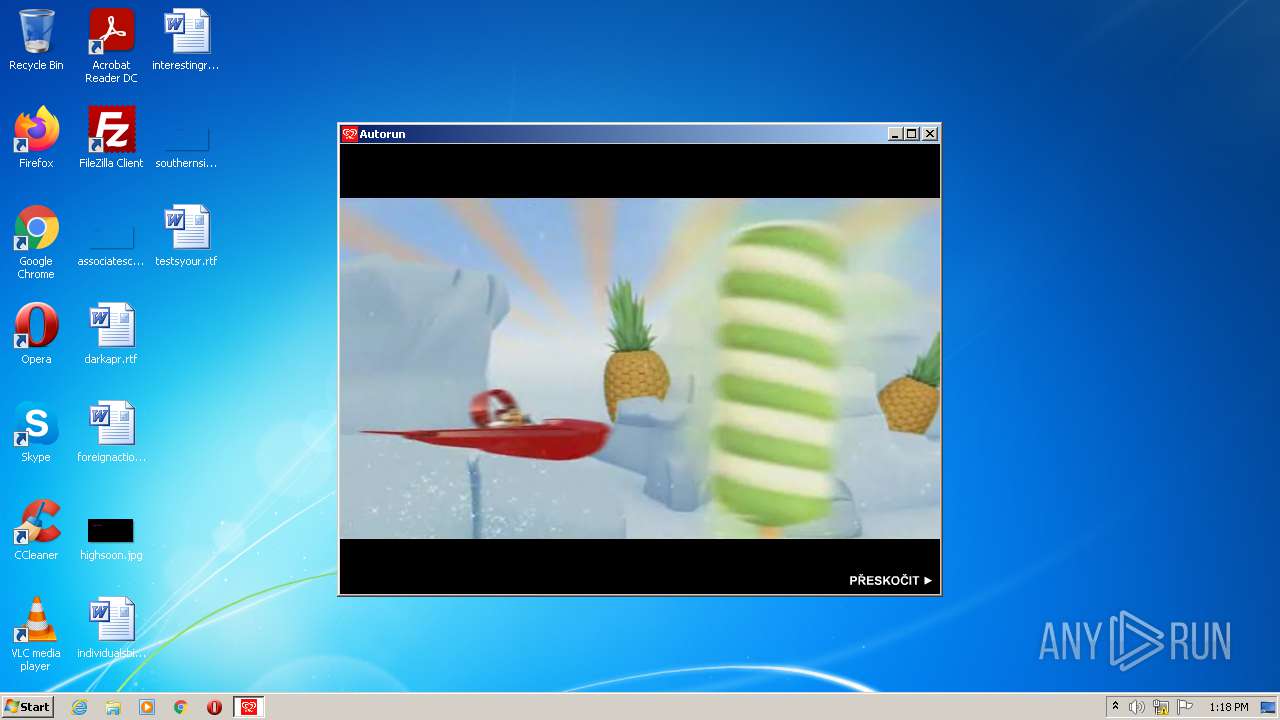Viewport: 1280px width, 720px height.
Task: Select the darkapr.rtf document
Action: click(x=111, y=334)
